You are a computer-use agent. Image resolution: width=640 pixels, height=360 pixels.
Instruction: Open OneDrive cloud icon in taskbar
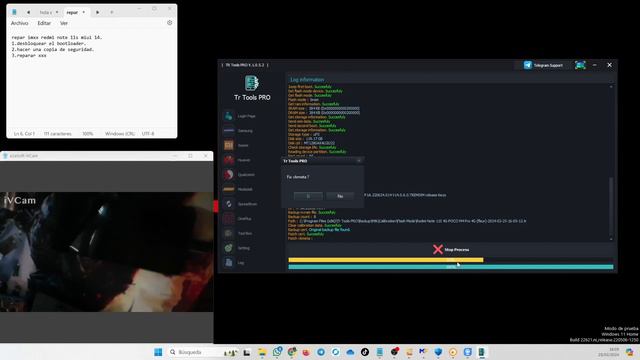pyautogui.click(x=350, y=352)
